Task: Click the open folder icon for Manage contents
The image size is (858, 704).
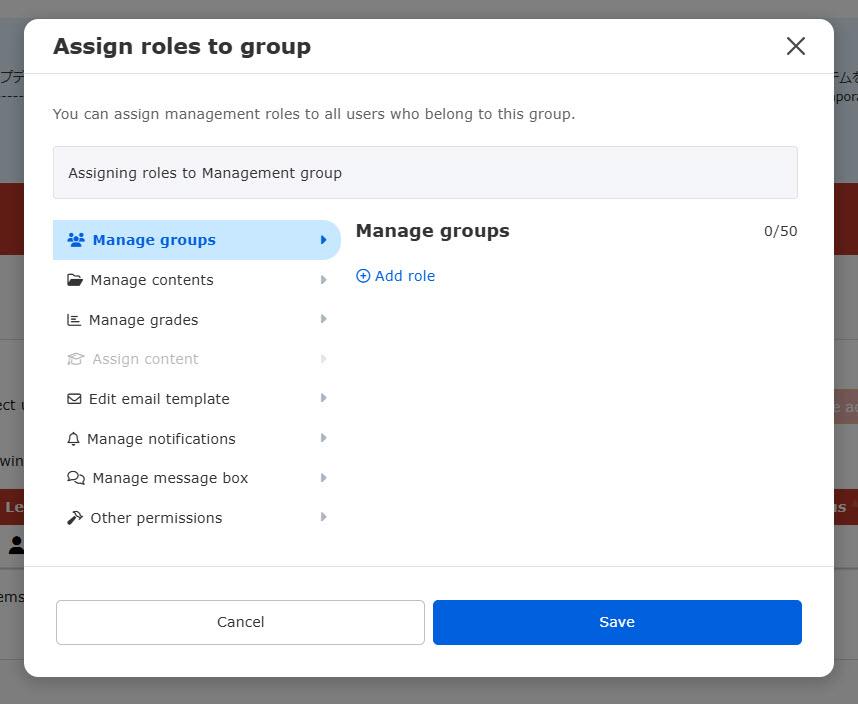Action: pos(75,280)
